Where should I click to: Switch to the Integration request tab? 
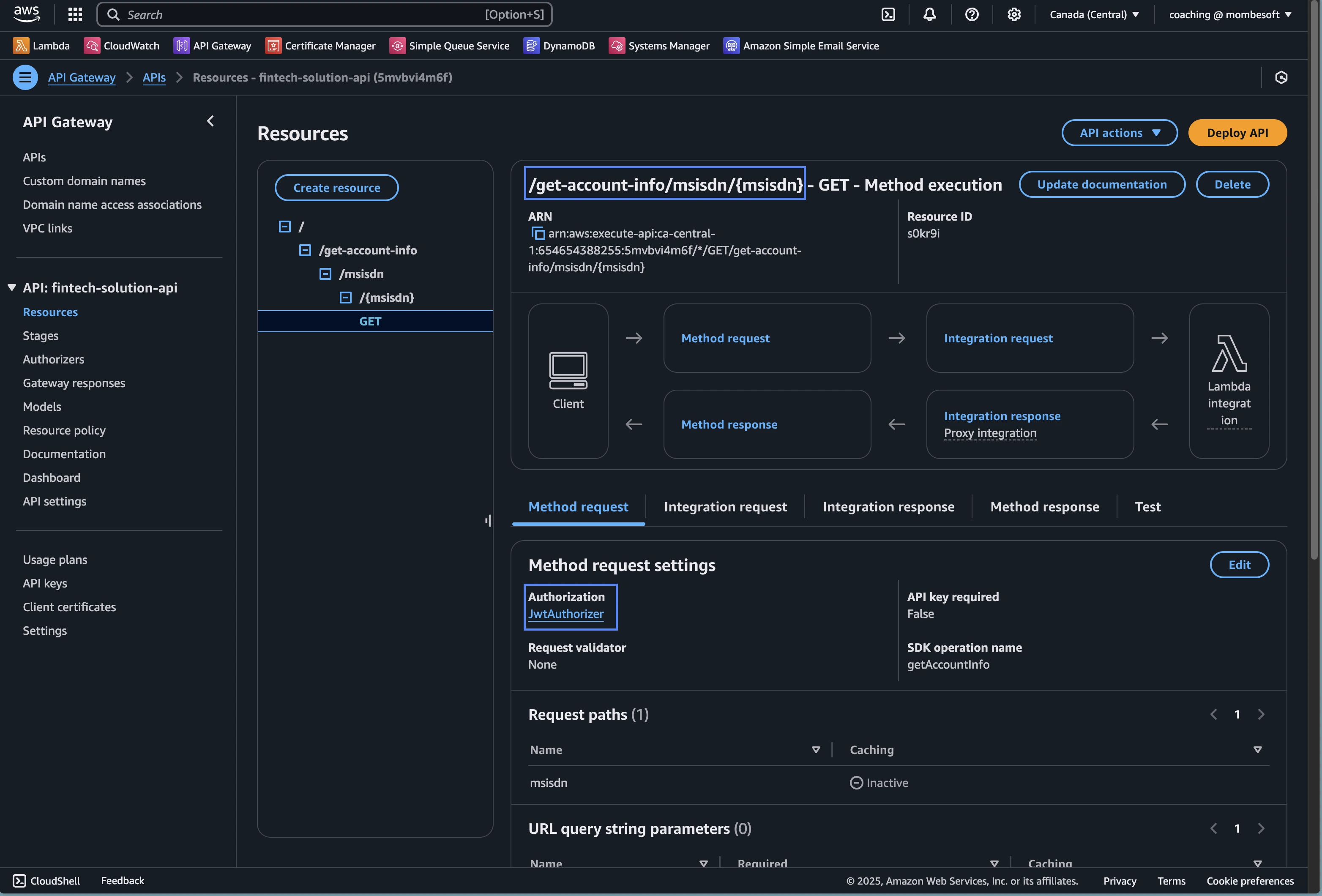click(725, 507)
